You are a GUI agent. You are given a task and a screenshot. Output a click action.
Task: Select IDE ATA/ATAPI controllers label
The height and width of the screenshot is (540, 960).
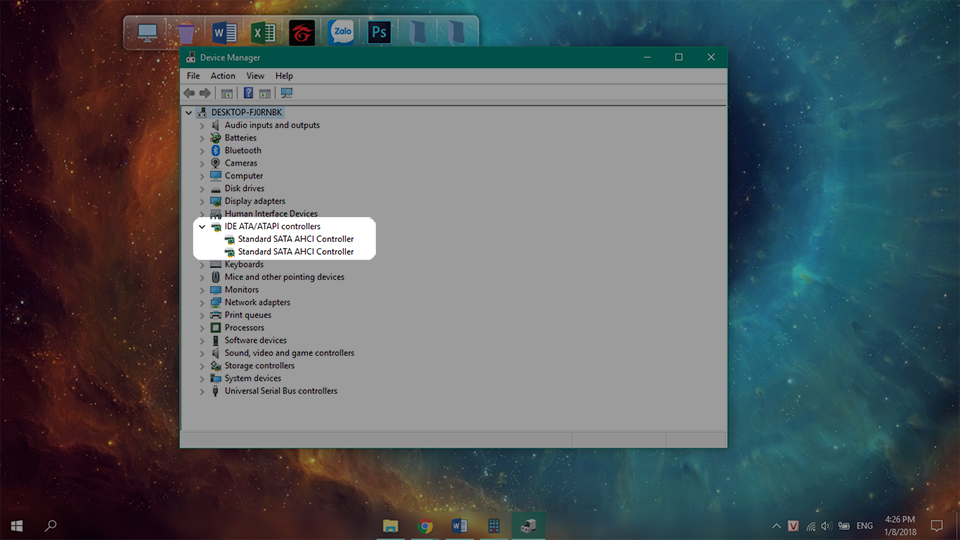(x=272, y=226)
